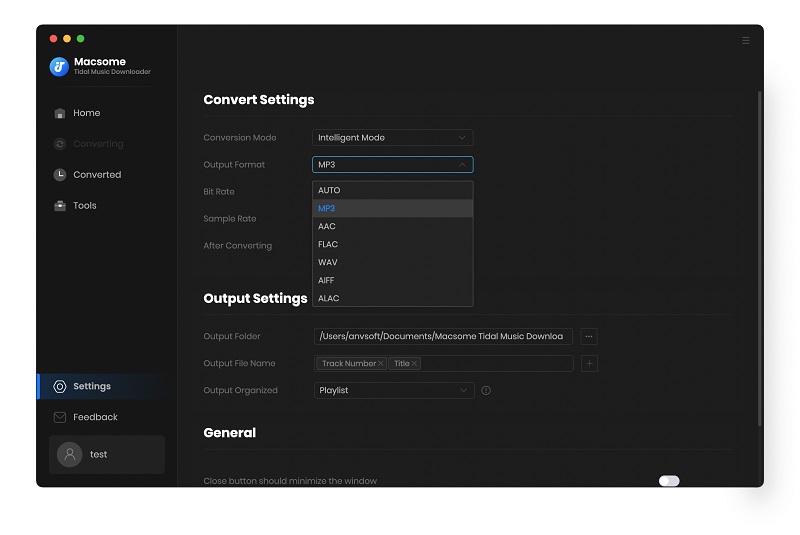Select ALAC output format
The height and width of the screenshot is (535, 800).
pyautogui.click(x=392, y=298)
